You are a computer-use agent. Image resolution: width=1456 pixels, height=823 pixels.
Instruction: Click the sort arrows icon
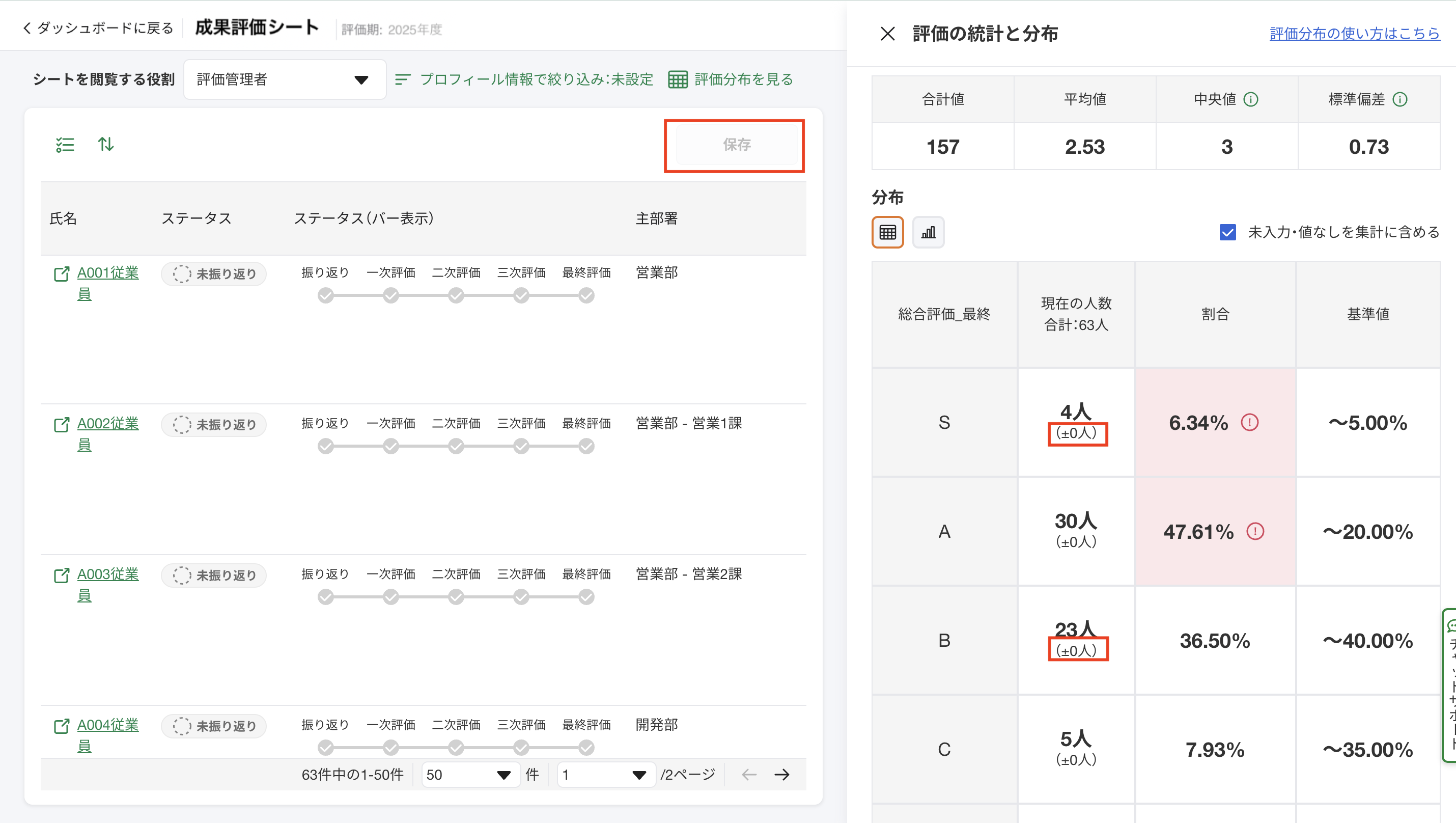point(106,144)
